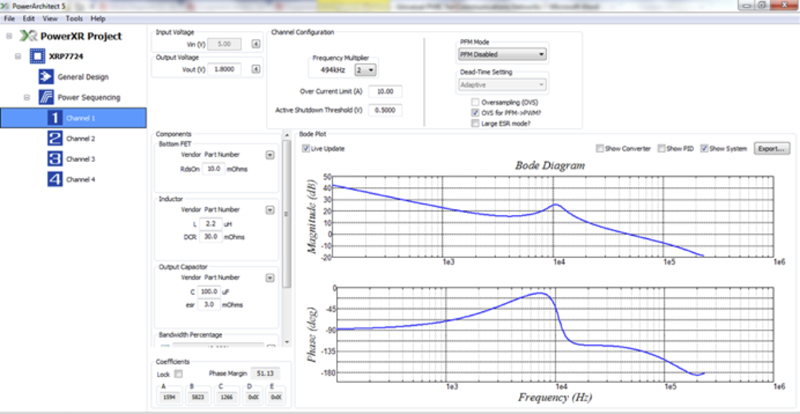Open the Help menu
This screenshot has height=414, width=800.
tap(98, 18)
